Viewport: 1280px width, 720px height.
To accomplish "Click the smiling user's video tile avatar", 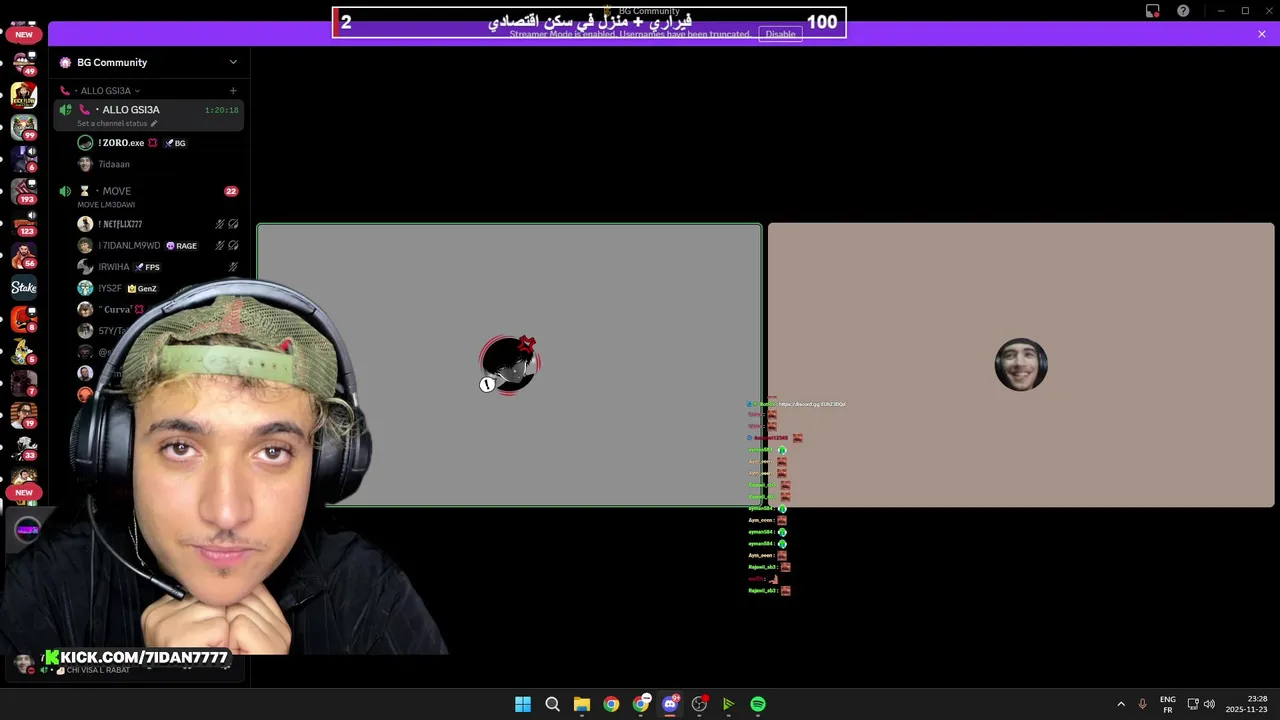I will click(x=1021, y=365).
